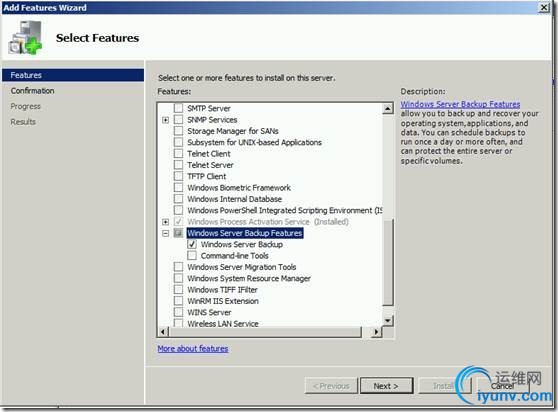
Task: Check the Telnet Client checkbox
Action: [178, 154]
